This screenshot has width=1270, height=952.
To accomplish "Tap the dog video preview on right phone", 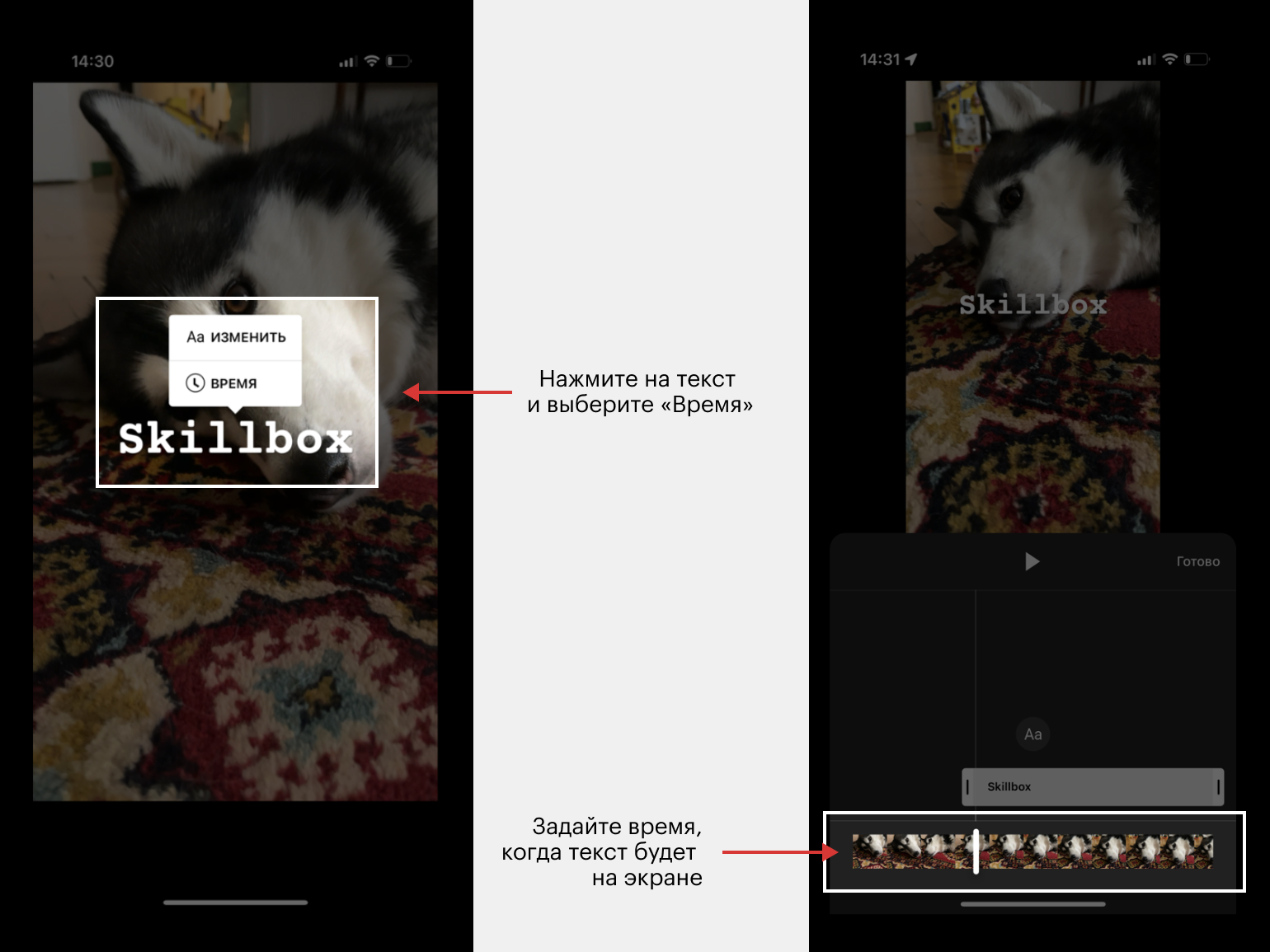I will (1032, 307).
